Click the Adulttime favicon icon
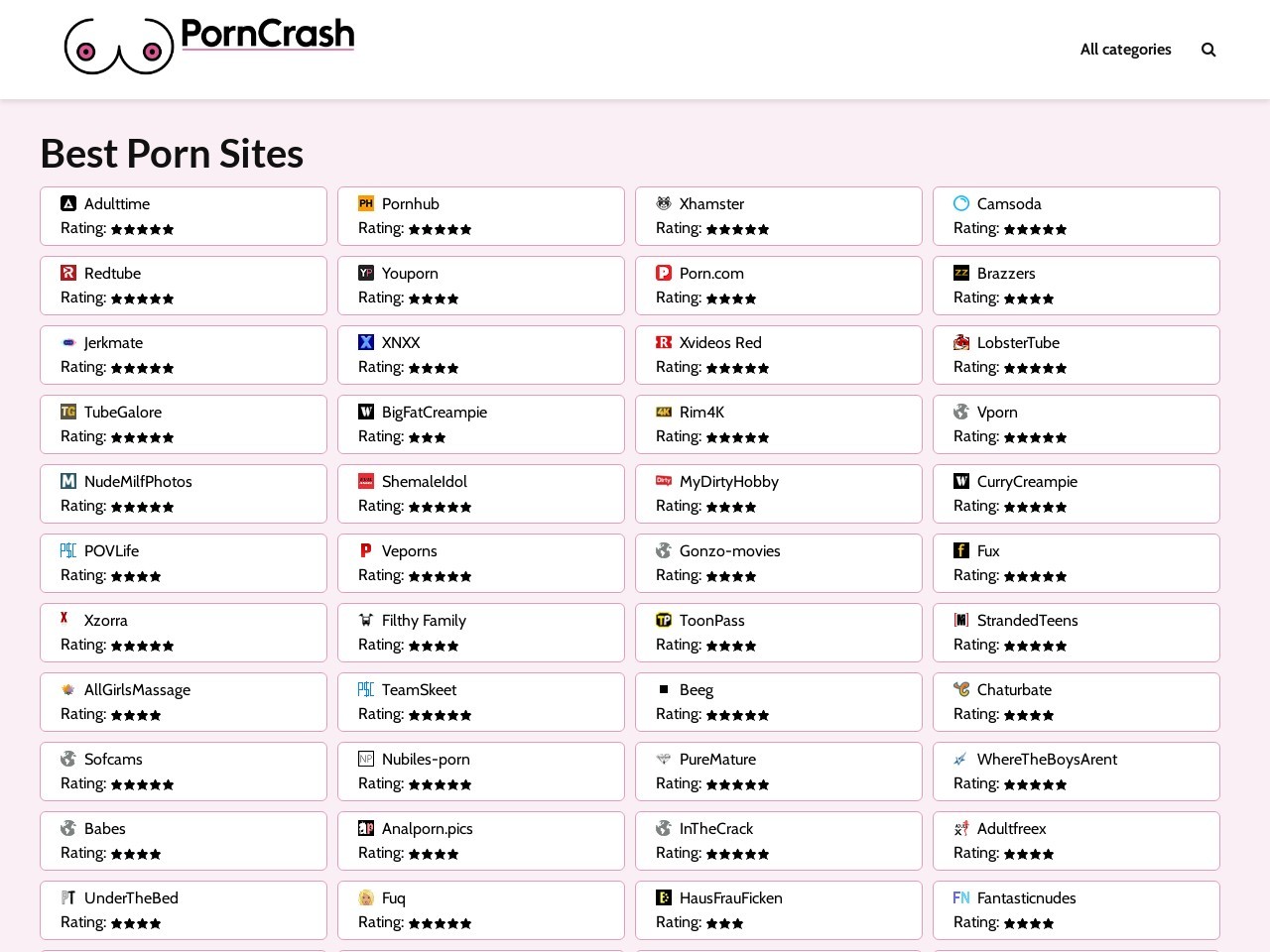1270x952 pixels. tap(68, 203)
